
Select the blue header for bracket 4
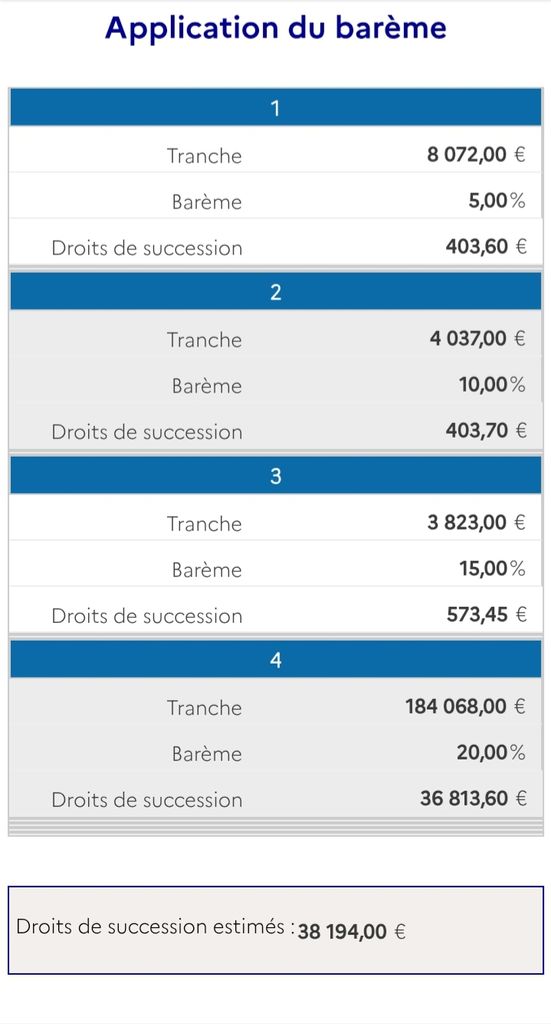pos(276,660)
